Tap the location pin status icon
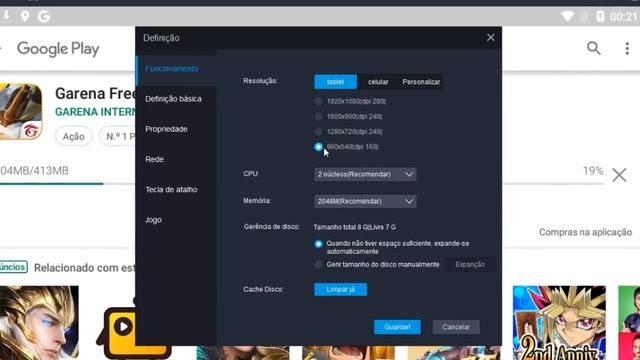 [25, 16]
